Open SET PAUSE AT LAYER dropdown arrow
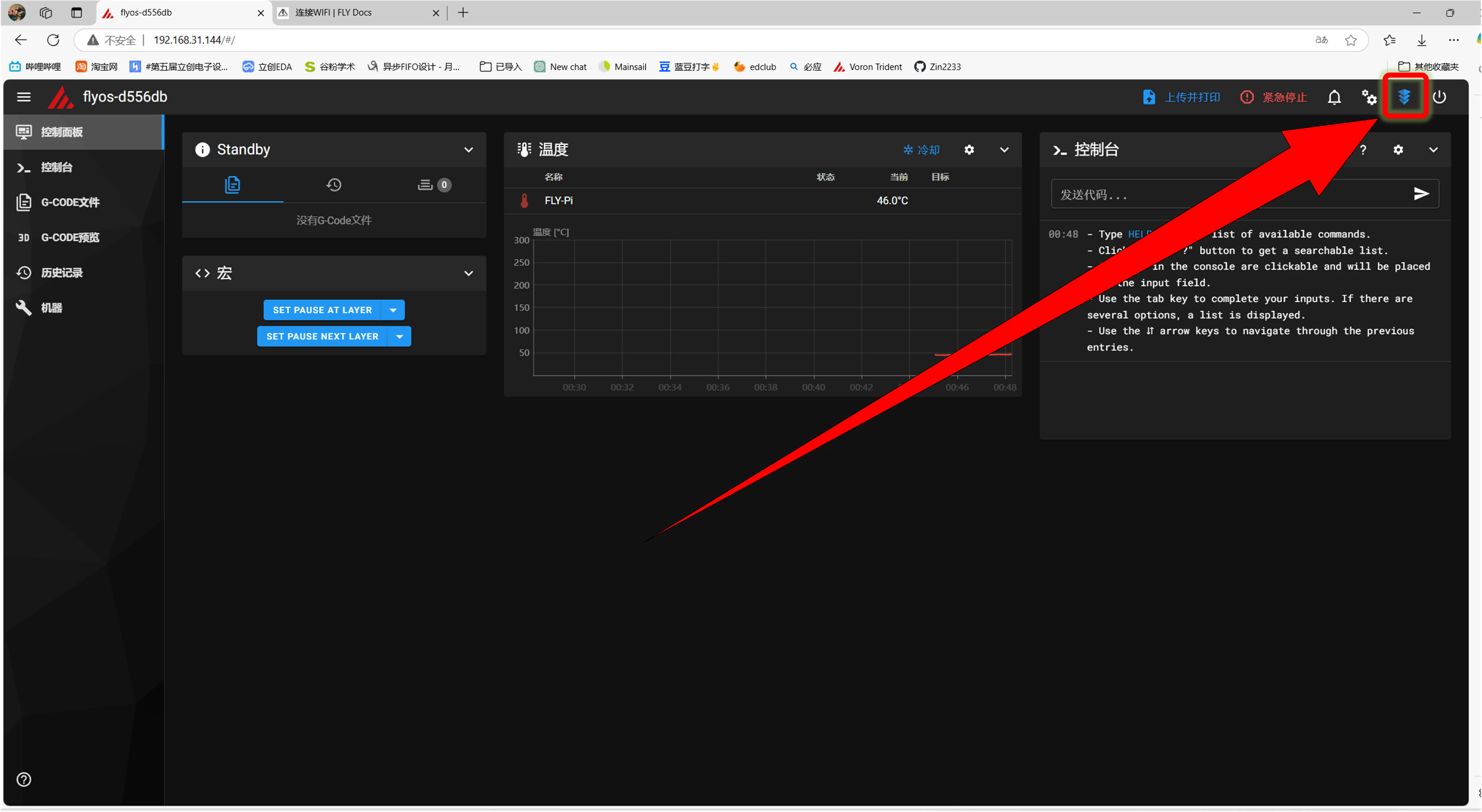The height and width of the screenshot is (812, 1482). [x=393, y=310]
